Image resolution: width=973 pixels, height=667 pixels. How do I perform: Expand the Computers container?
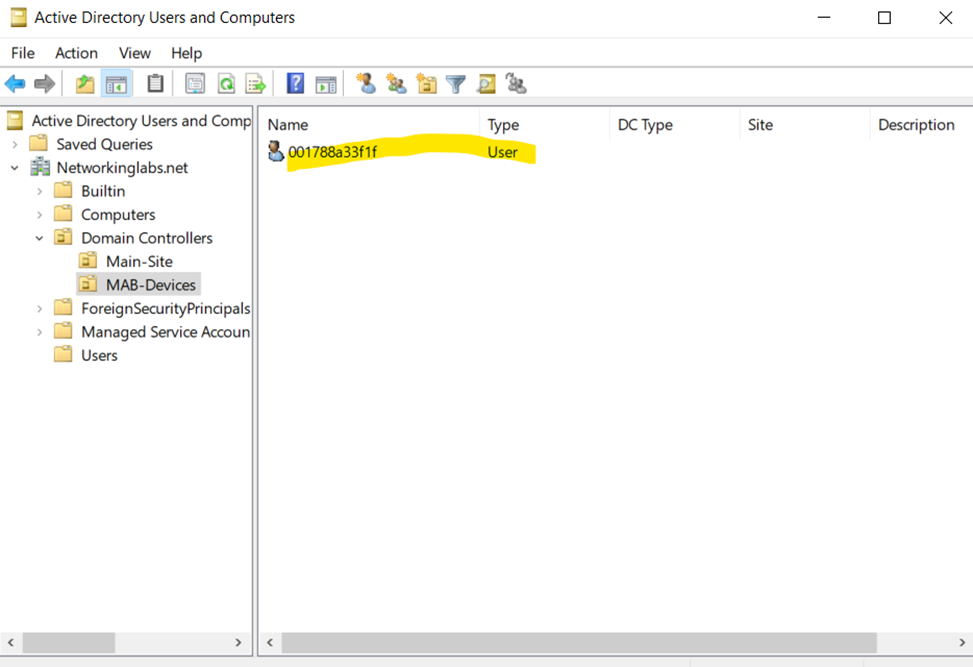[40, 215]
